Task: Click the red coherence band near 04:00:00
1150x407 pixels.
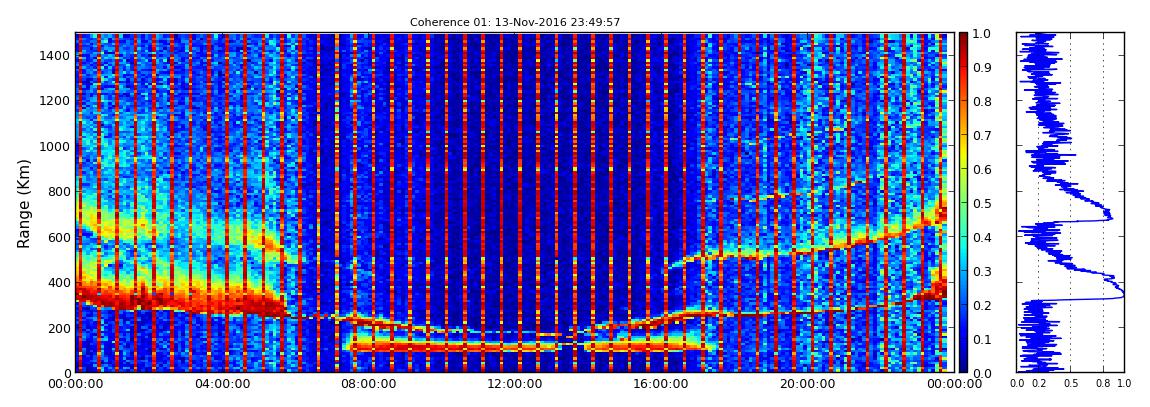Action: 220,302
